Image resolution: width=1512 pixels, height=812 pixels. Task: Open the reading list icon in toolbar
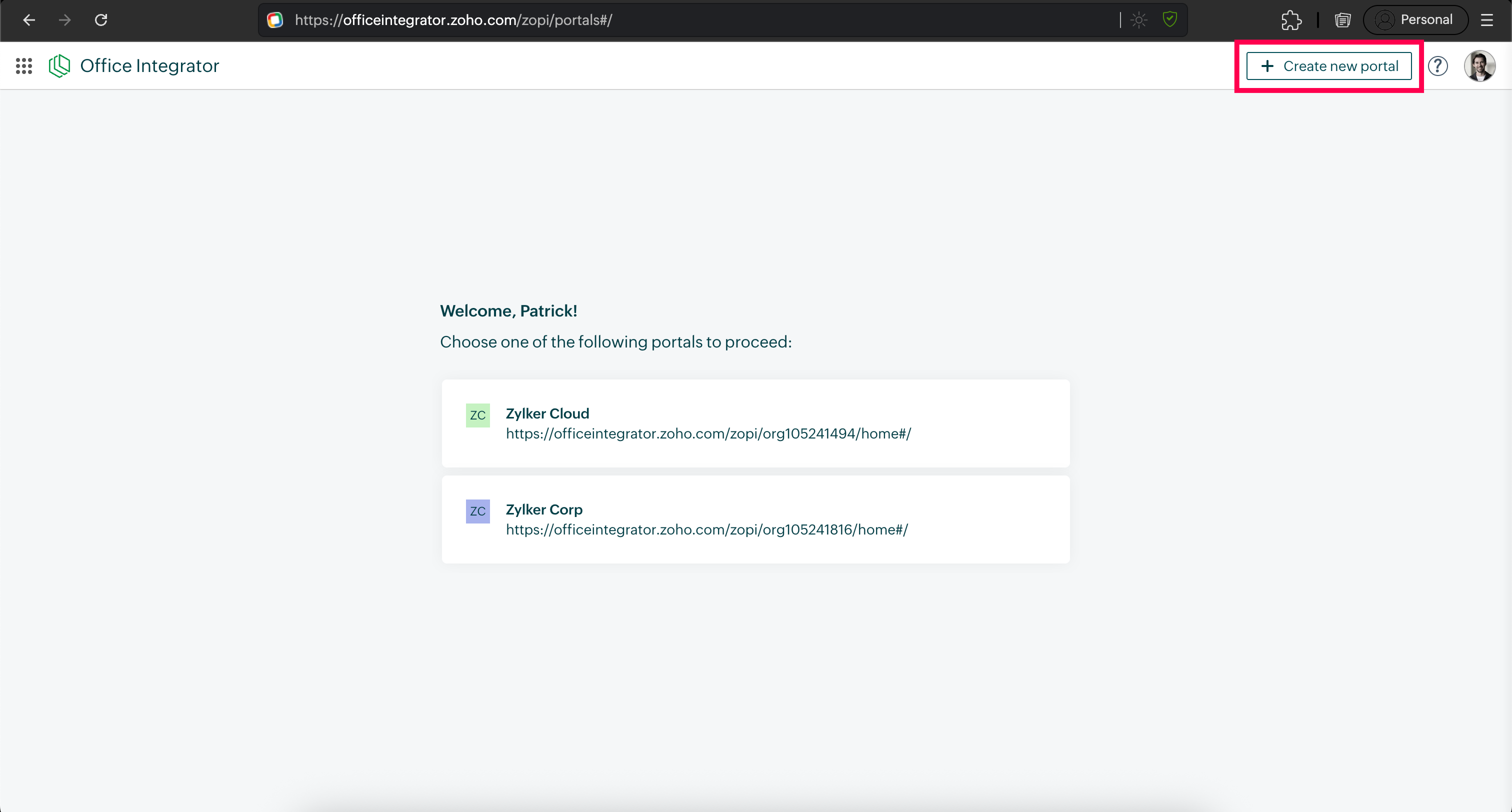click(1342, 20)
